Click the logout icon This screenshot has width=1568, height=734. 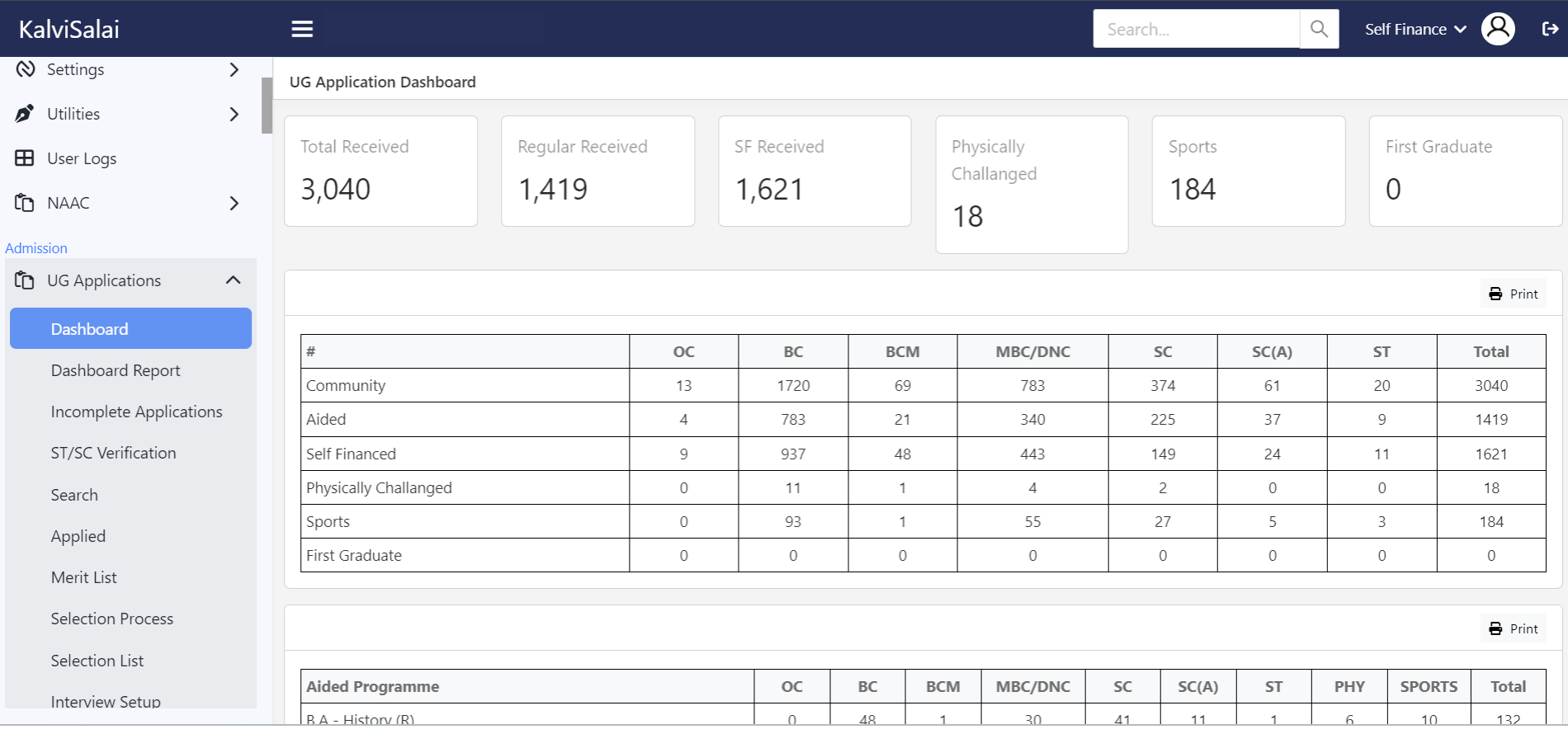[1550, 29]
